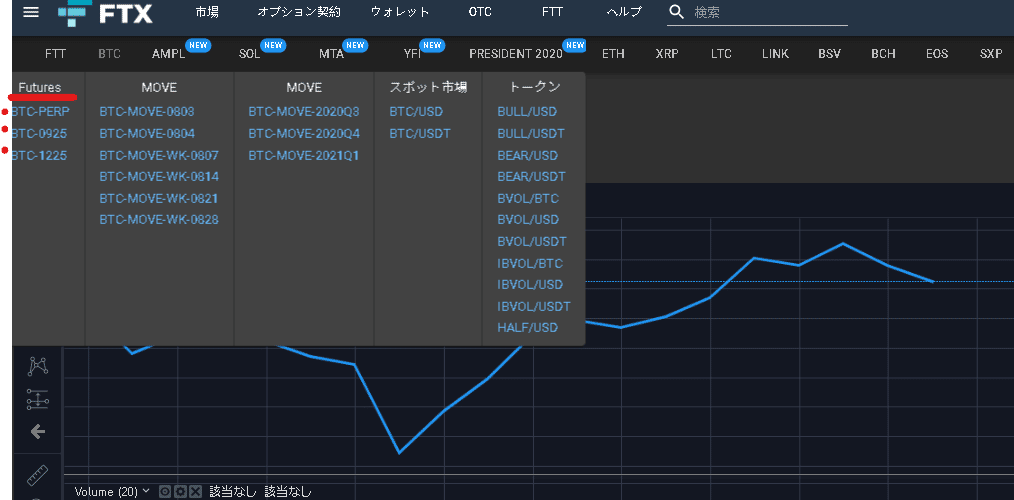1014x500 pixels.
Task: Select the ETH coin tab
Action: tap(613, 54)
